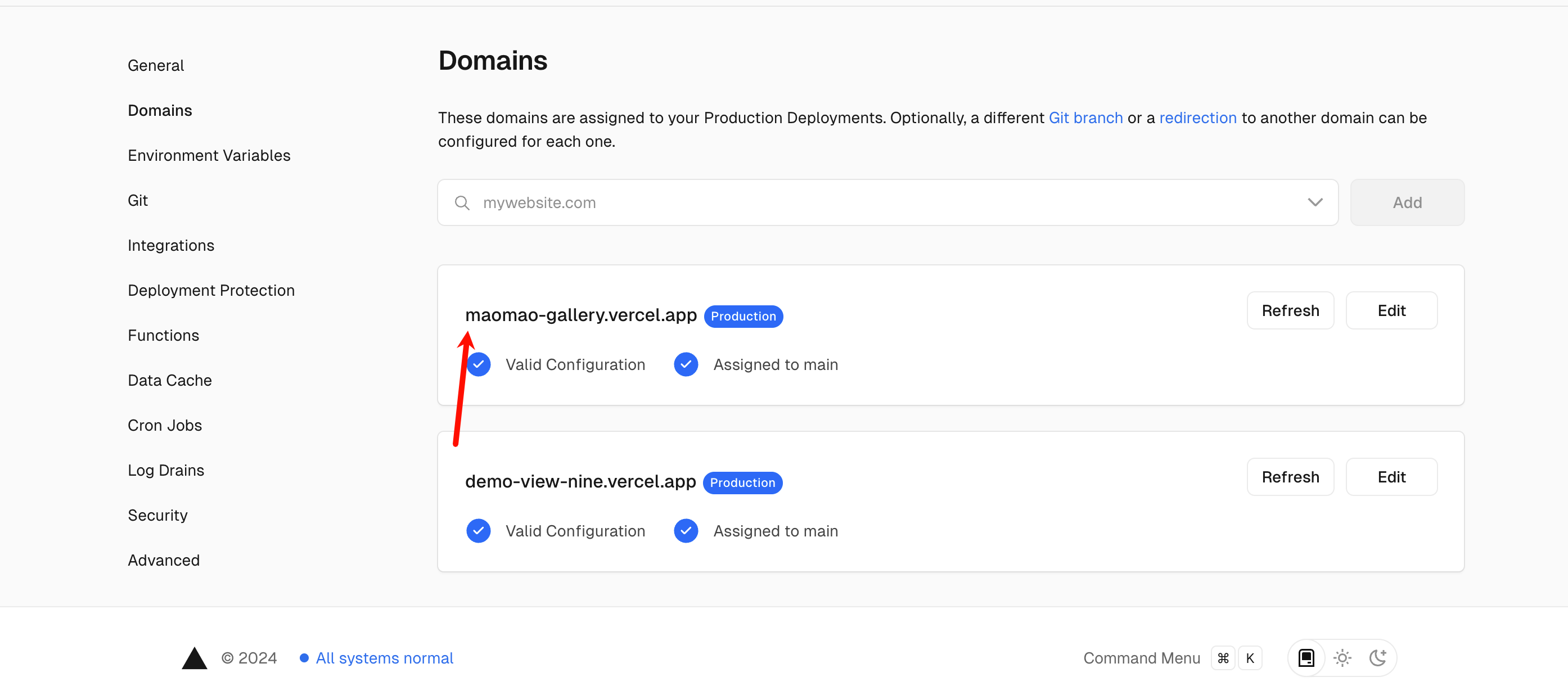1568x686 pixels.
Task: Follow the redirection link
Action: click(x=1197, y=118)
